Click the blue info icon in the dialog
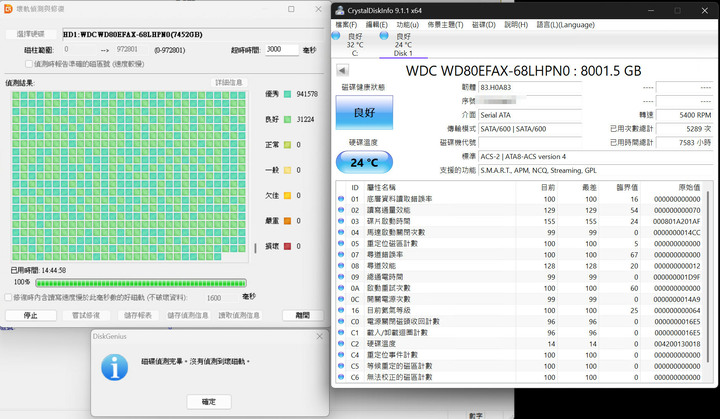Image resolution: width=720 pixels, height=419 pixels. pyautogui.click(x=114, y=367)
